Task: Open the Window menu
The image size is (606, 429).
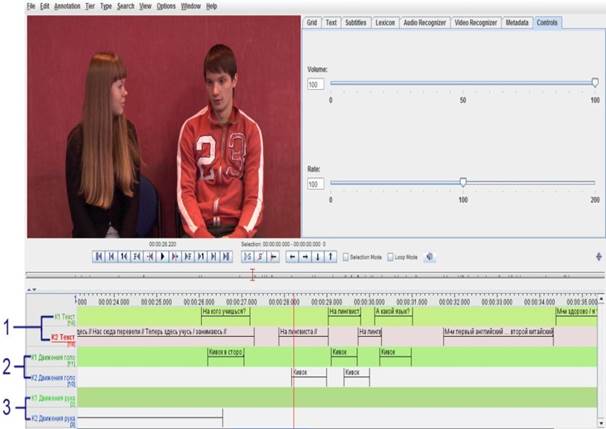Action: click(191, 6)
